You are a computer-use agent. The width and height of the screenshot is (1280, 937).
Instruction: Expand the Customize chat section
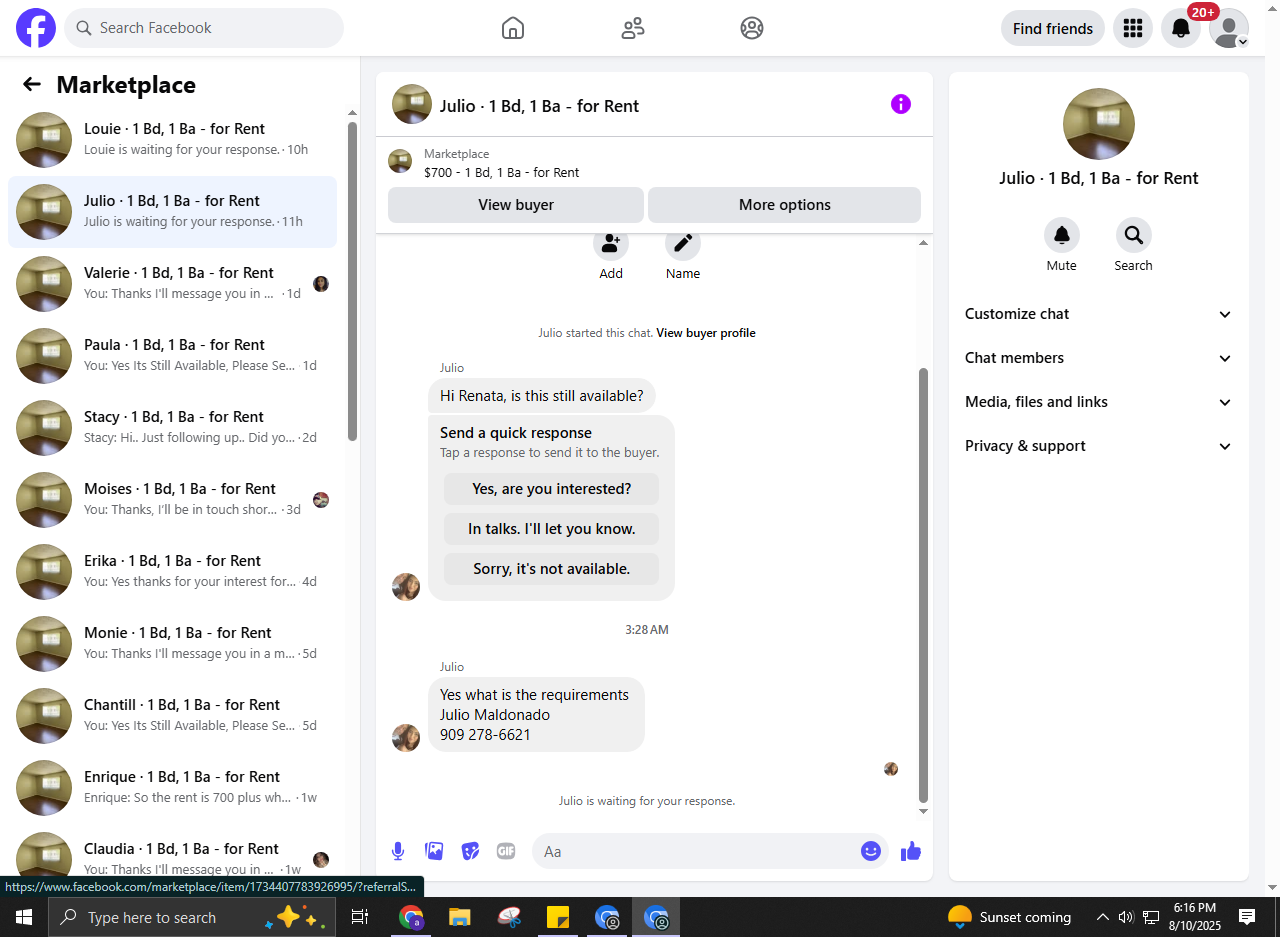[1099, 314]
